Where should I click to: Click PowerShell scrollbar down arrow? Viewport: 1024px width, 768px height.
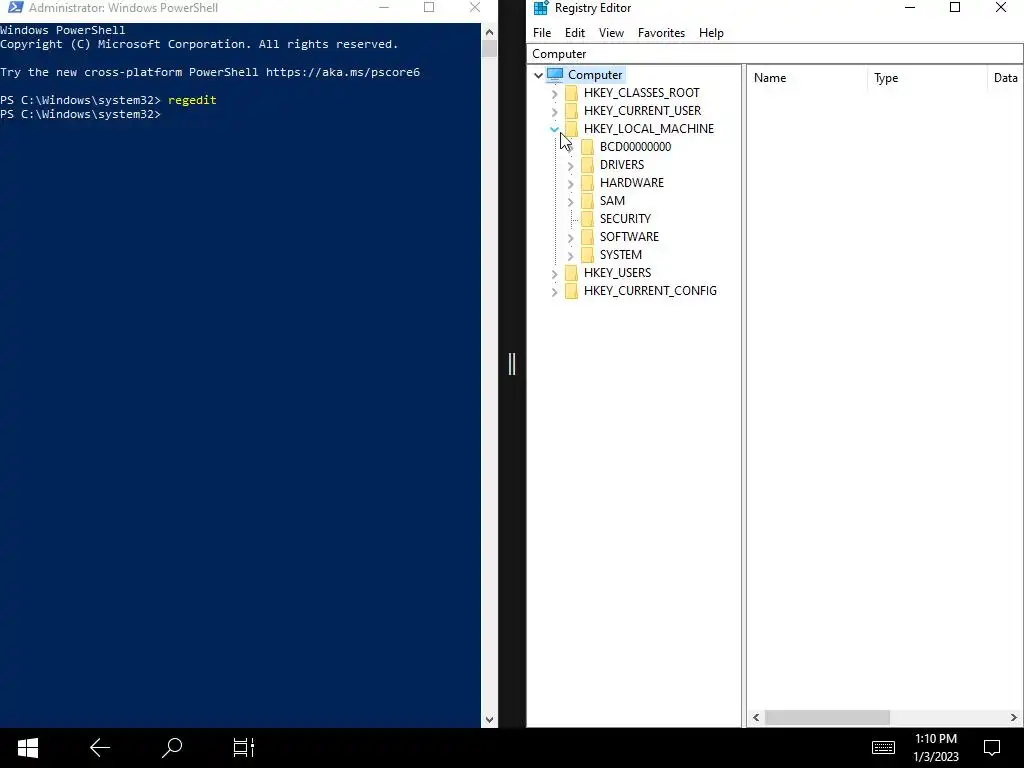click(489, 720)
